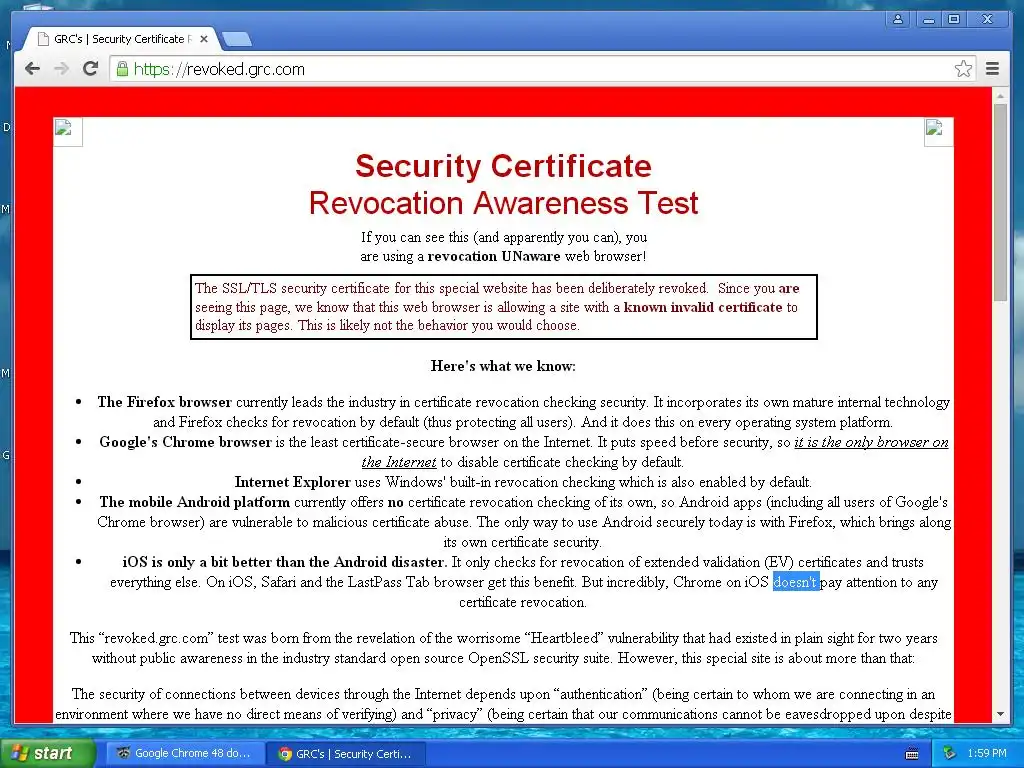
Task: Click "revocation UNaware" bold text
Action: tap(494, 256)
